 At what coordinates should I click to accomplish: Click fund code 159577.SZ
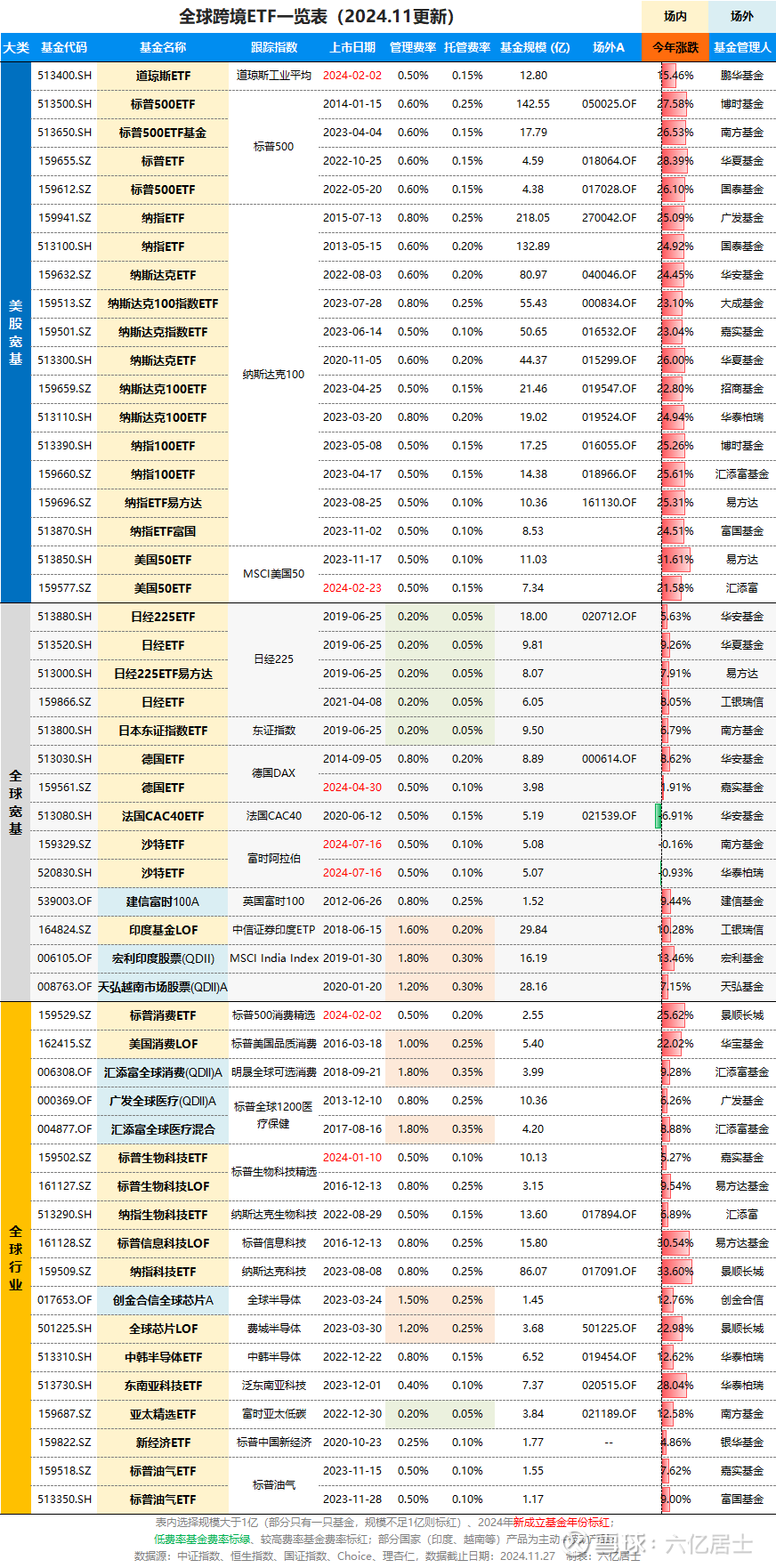pos(64,588)
